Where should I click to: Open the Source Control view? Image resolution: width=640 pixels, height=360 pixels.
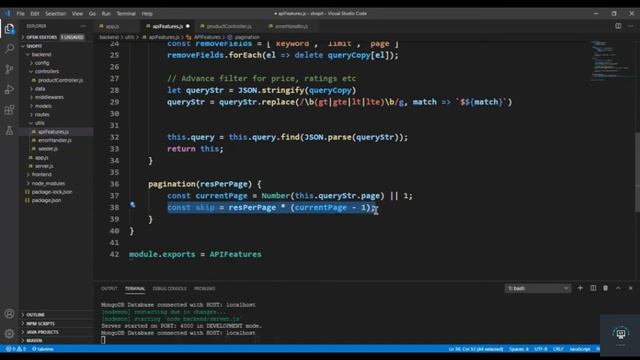click(9, 69)
